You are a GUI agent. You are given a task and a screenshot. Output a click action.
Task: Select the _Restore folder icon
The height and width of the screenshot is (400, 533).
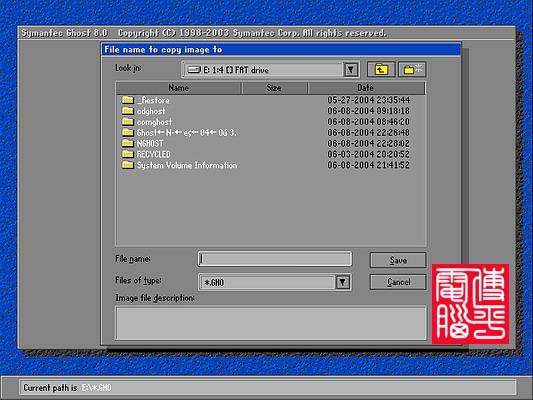(x=128, y=100)
